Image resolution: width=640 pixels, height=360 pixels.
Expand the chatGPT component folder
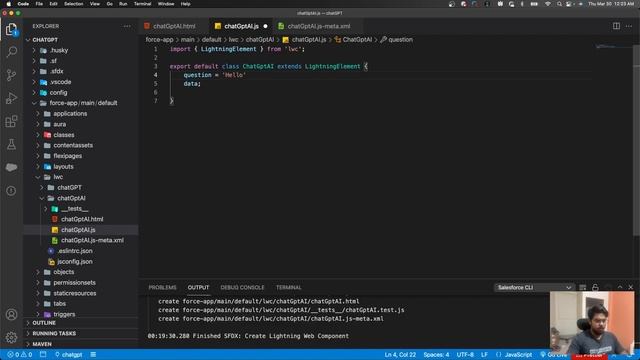69,188
